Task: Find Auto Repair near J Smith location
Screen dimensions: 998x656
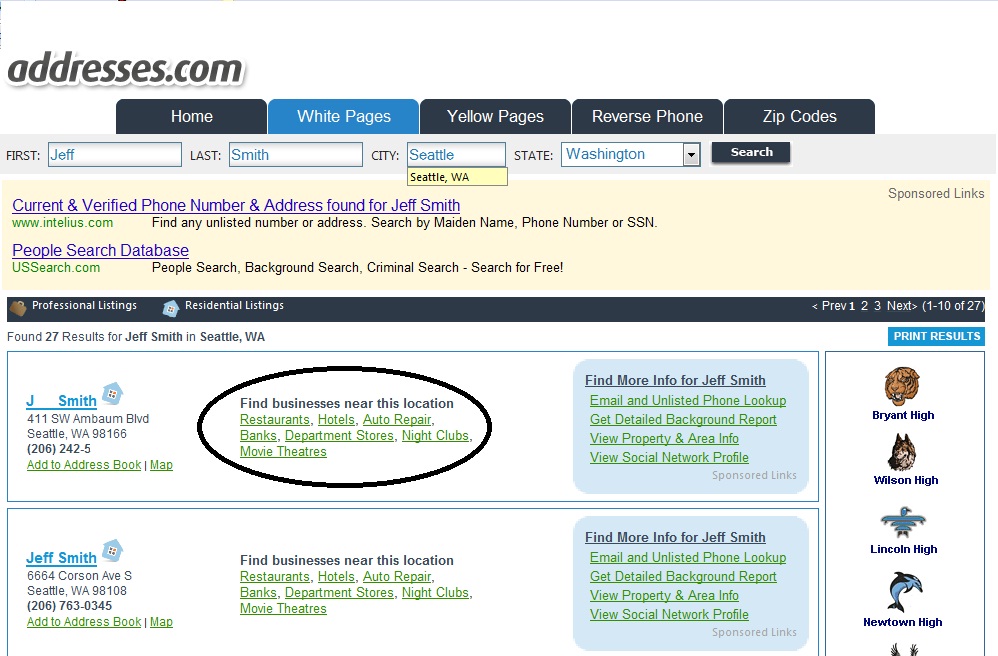Action: coord(397,420)
